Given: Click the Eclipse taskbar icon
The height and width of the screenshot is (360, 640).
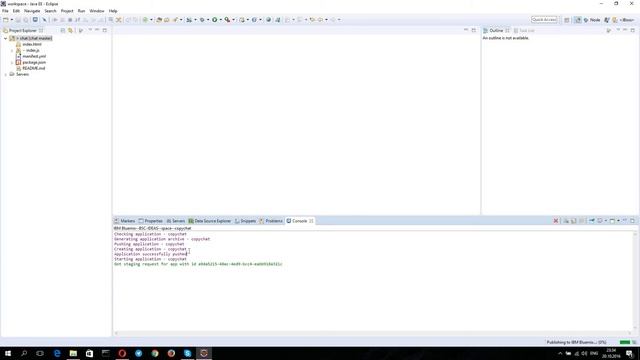Looking at the screenshot, I should tap(204, 353).
